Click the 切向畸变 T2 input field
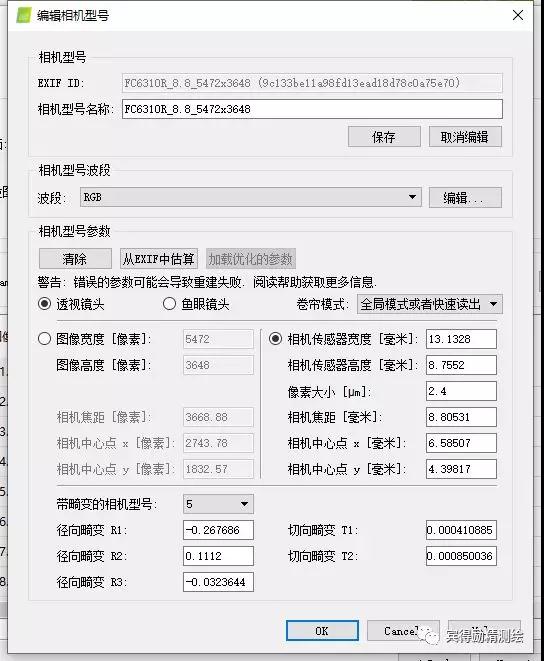 tap(461, 556)
